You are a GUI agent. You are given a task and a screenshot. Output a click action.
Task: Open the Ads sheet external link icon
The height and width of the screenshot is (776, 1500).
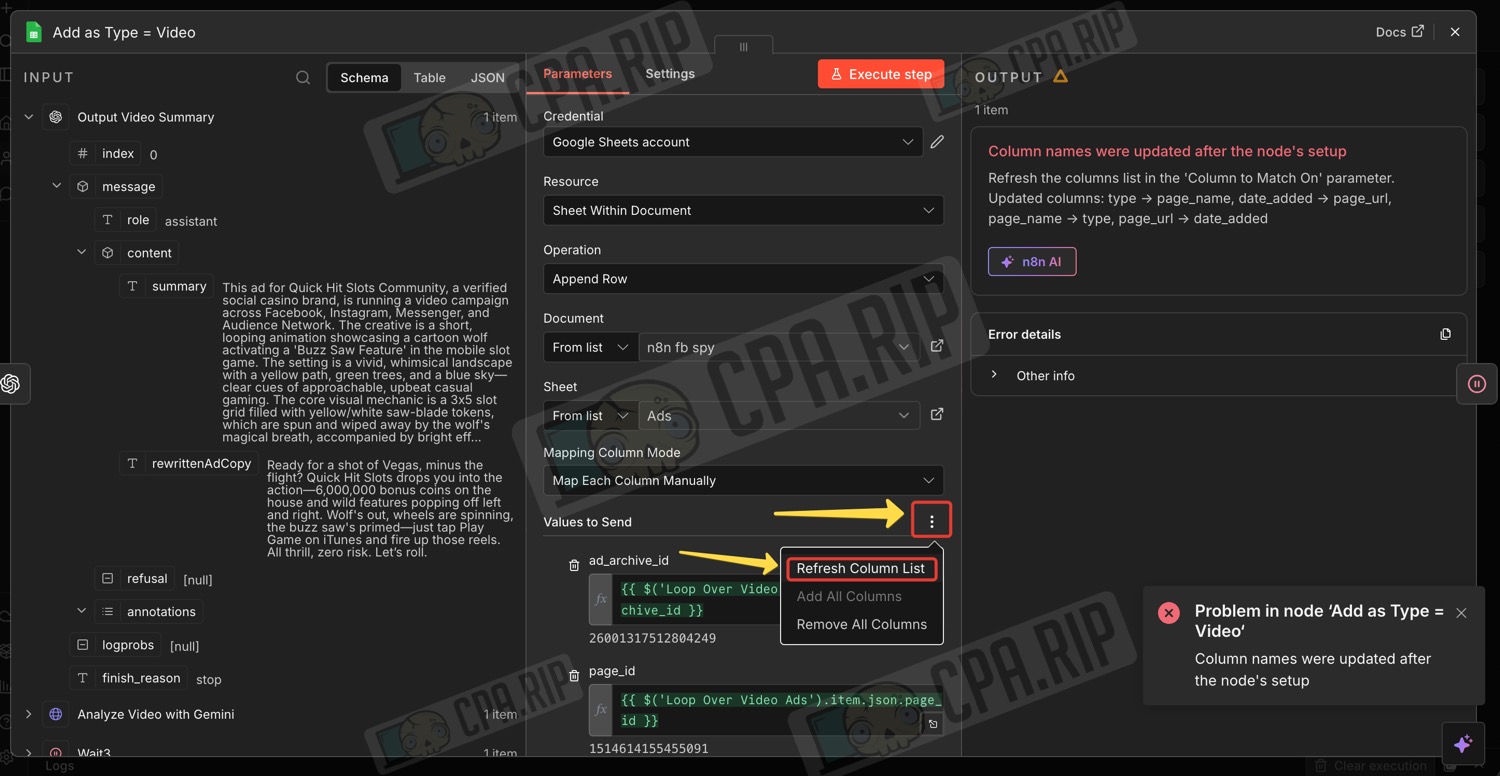click(937, 415)
